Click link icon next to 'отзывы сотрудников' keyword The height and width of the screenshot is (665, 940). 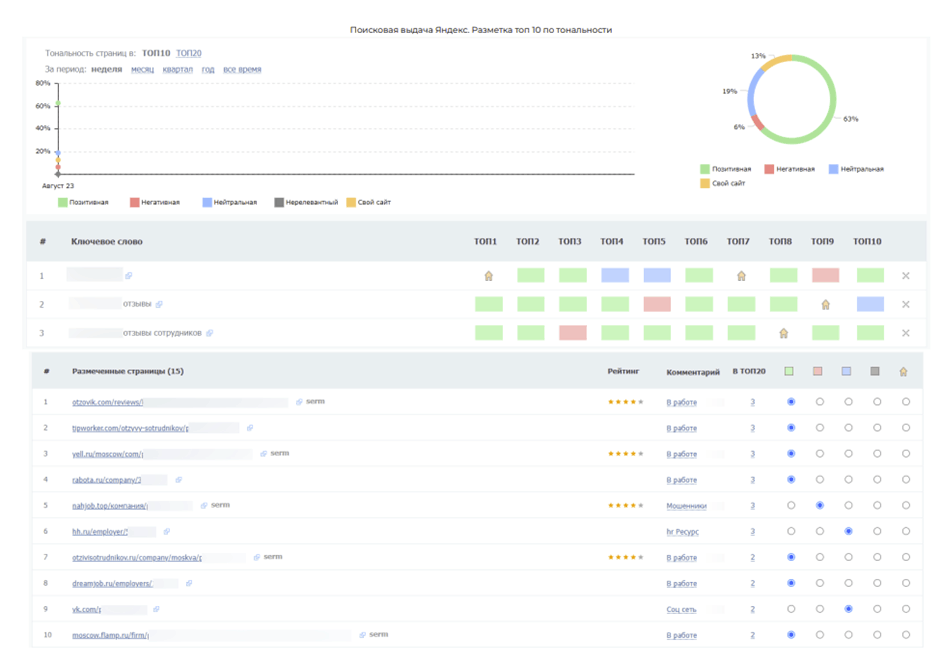point(210,333)
